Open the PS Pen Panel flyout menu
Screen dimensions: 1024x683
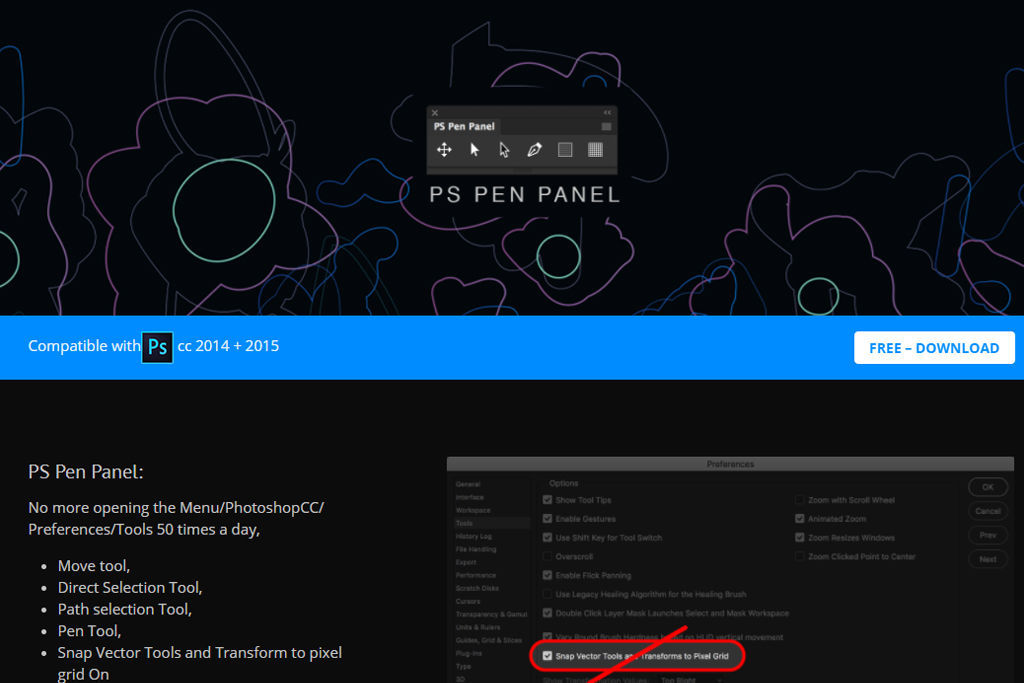tap(607, 127)
